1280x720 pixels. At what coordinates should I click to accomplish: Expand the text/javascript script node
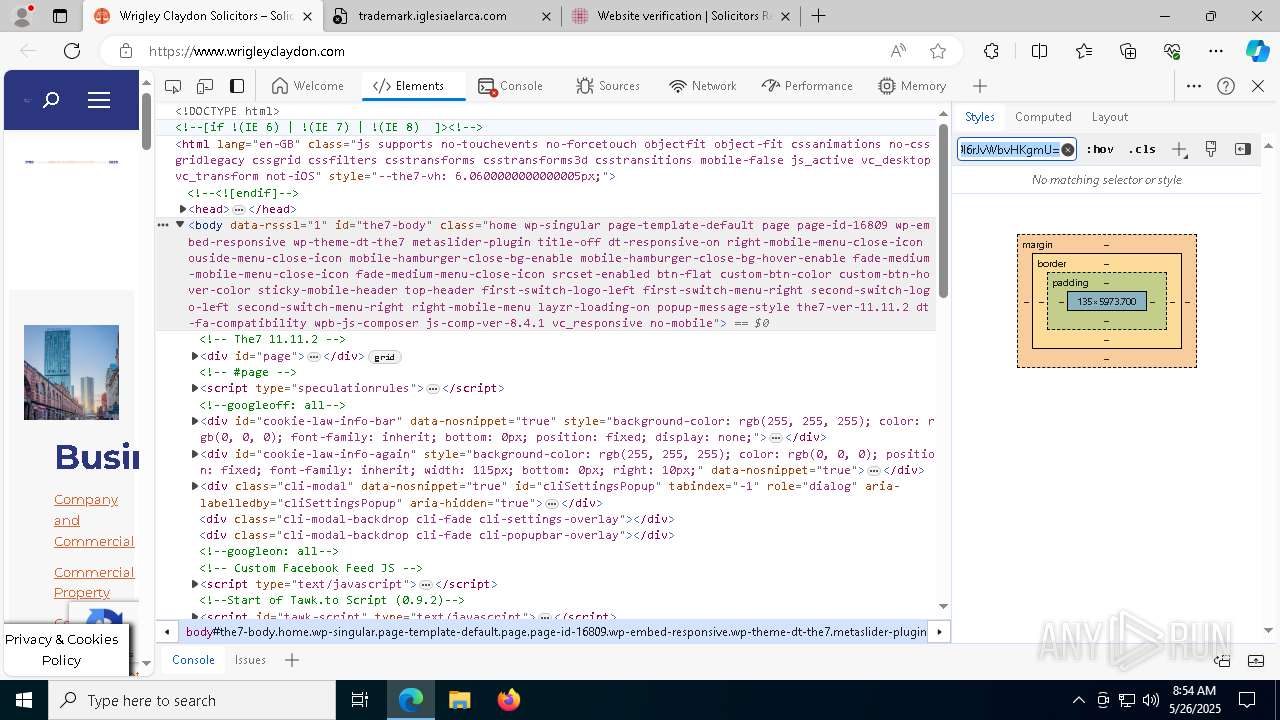(x=195, y=584)
